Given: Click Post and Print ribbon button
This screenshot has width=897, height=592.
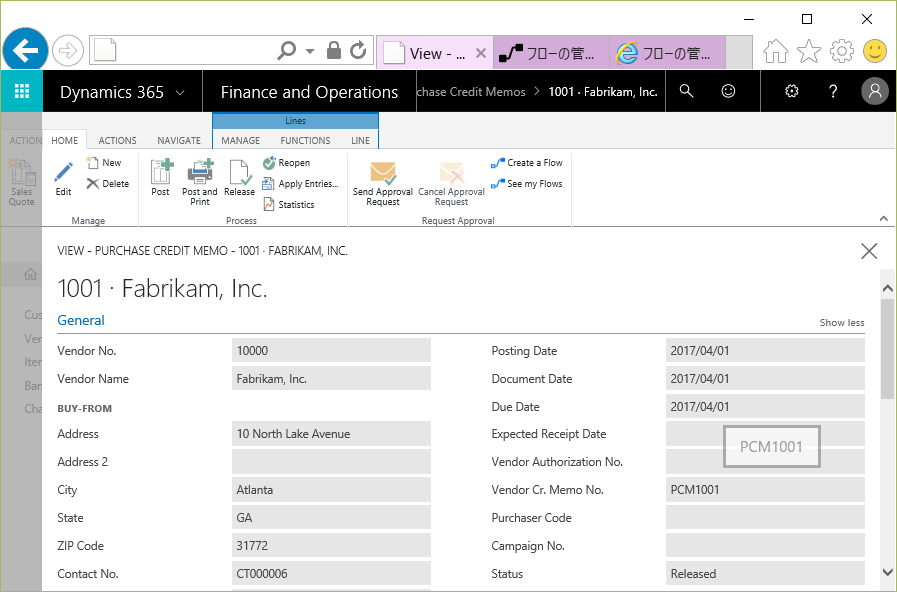Looking at the screenshot, I should 200,182.
